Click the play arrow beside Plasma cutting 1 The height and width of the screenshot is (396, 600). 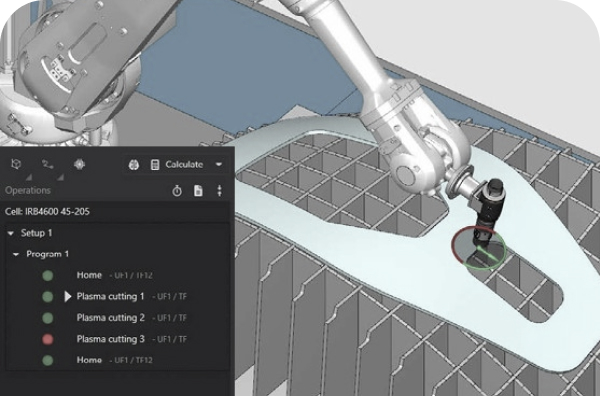pos(68,297)
